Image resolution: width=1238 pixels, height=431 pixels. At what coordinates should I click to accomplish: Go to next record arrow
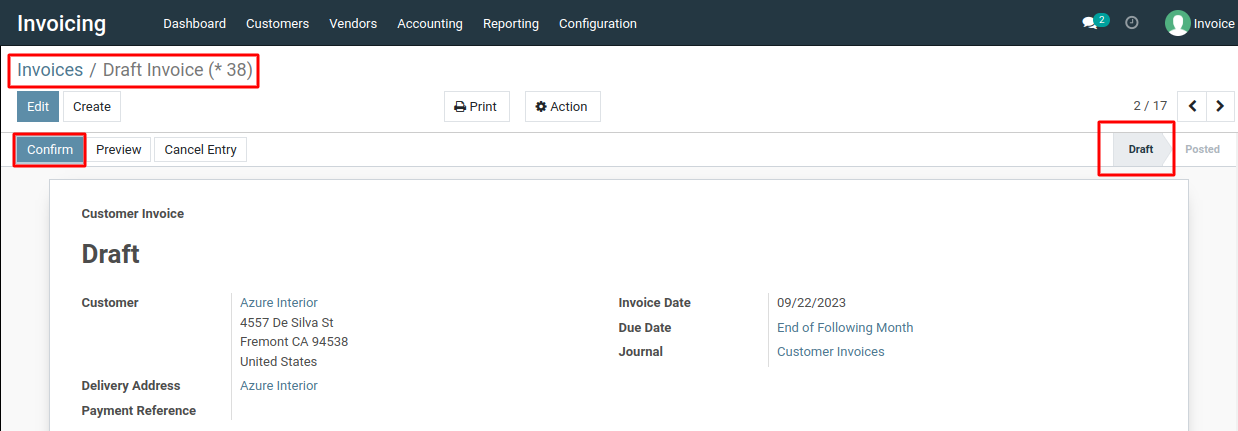1220,106
